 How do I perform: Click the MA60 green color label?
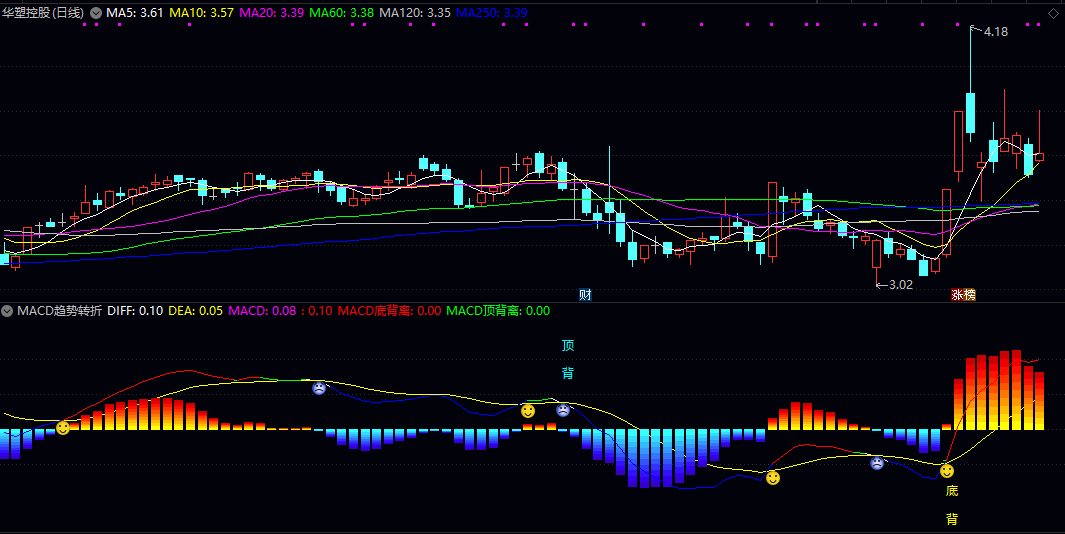[341, 13]
